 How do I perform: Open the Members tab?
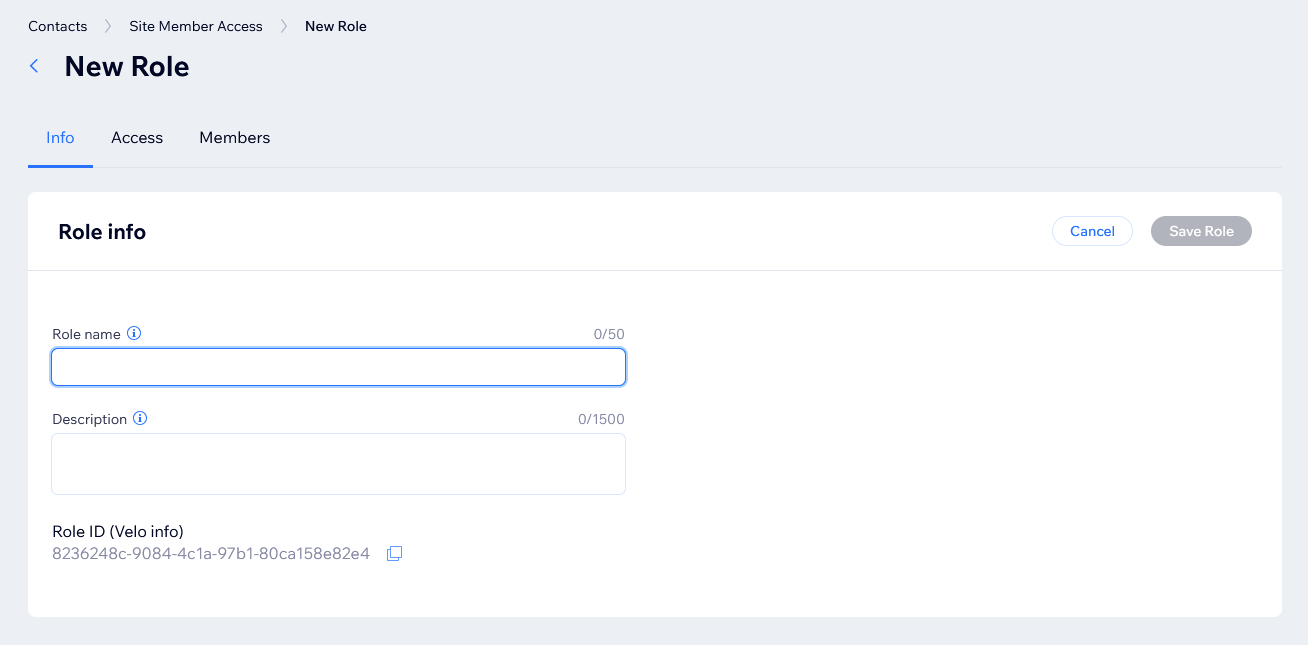tap(234, 138)
